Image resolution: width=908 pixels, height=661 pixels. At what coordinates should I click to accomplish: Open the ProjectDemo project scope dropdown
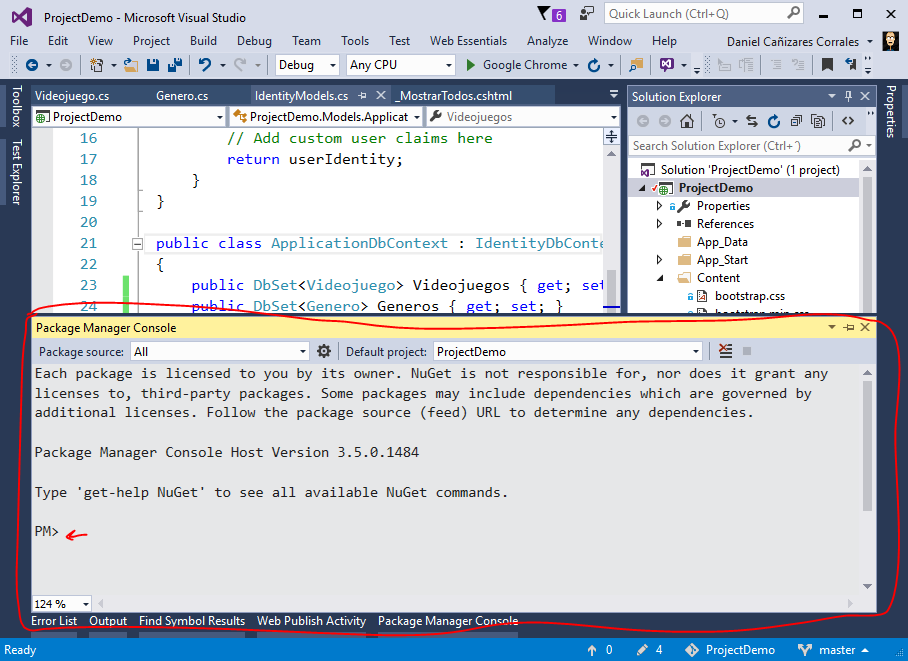click(x=129, y=117)
